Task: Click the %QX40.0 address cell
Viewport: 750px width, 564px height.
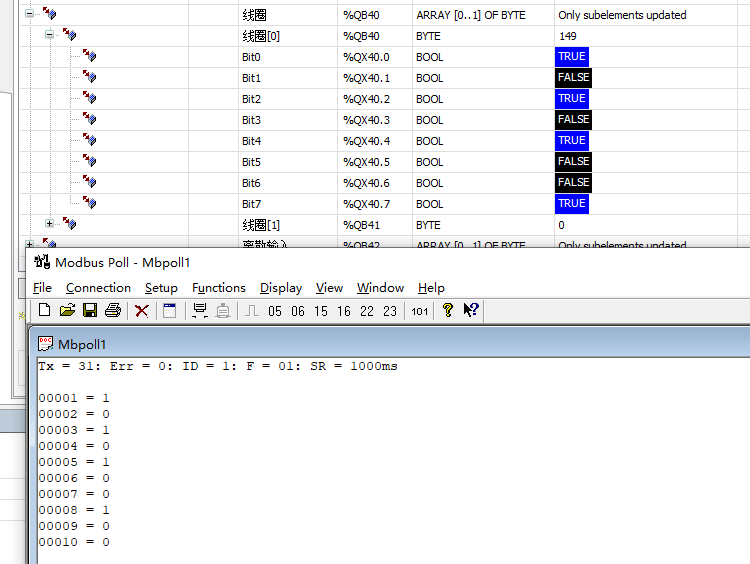Action: click(x=375, y=57)
